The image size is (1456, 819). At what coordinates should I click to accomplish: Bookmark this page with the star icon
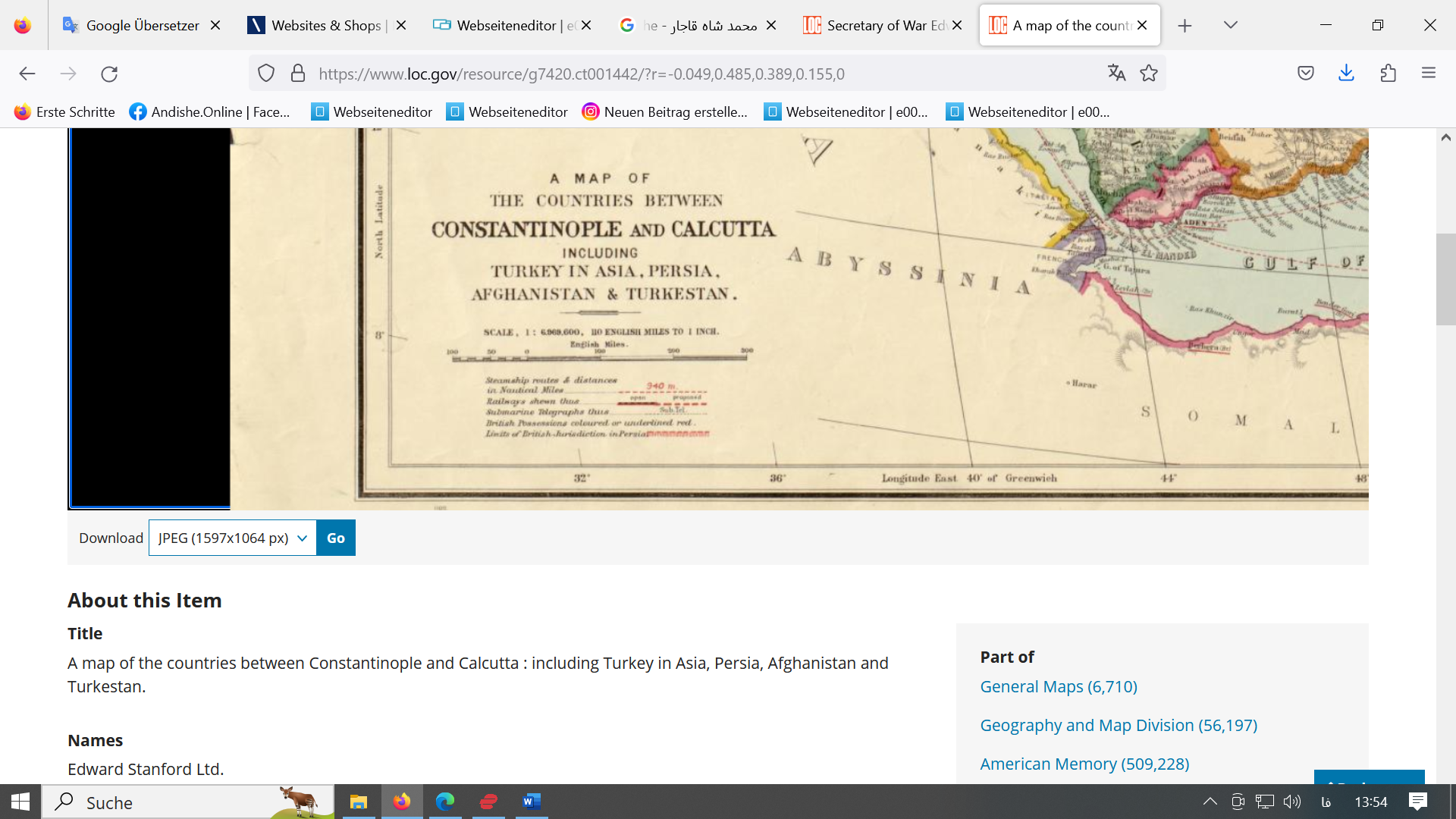click(x=1149, y=73)
